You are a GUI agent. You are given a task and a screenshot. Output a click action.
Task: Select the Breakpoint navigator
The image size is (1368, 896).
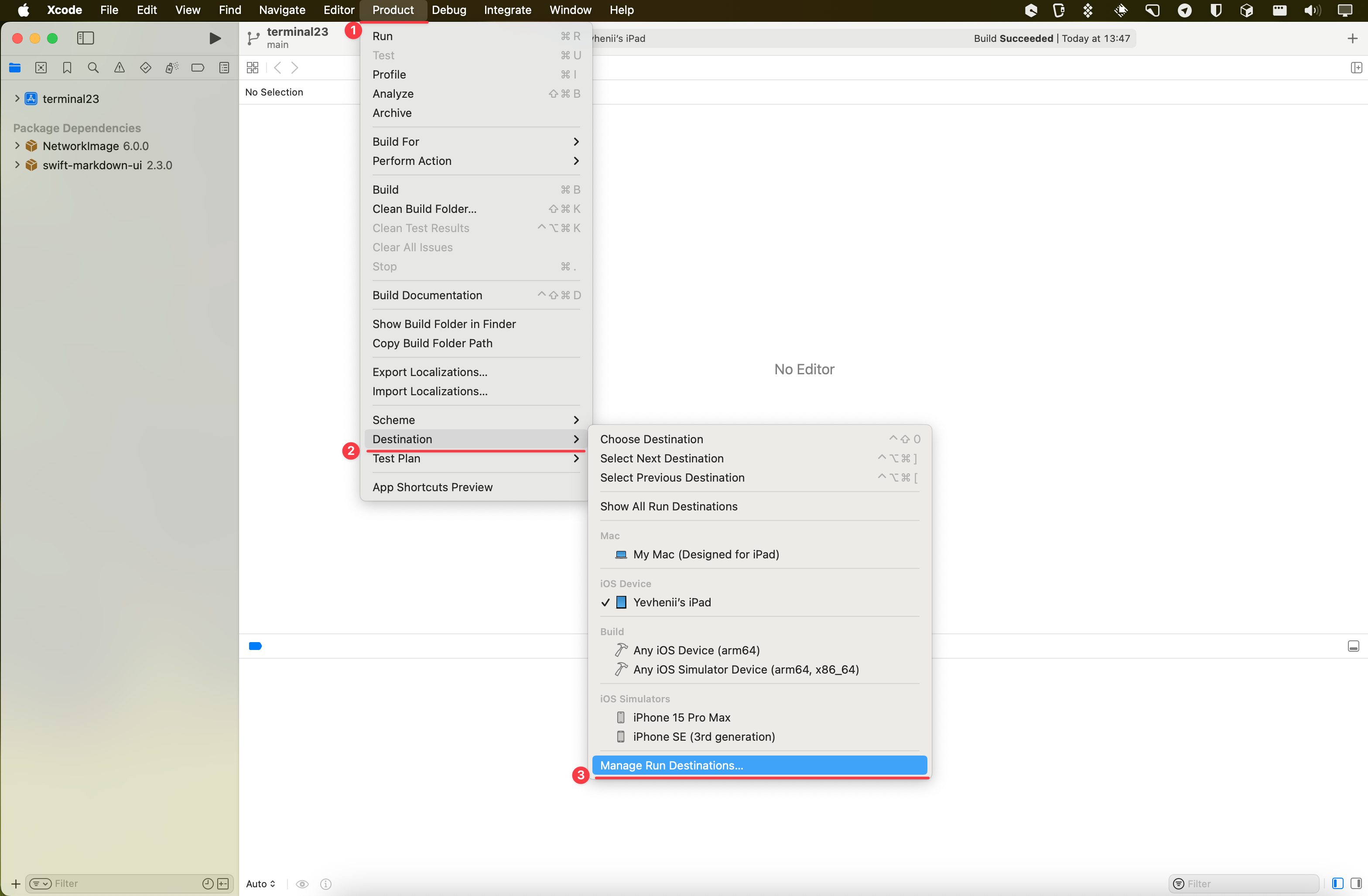[x=198, y=67]
